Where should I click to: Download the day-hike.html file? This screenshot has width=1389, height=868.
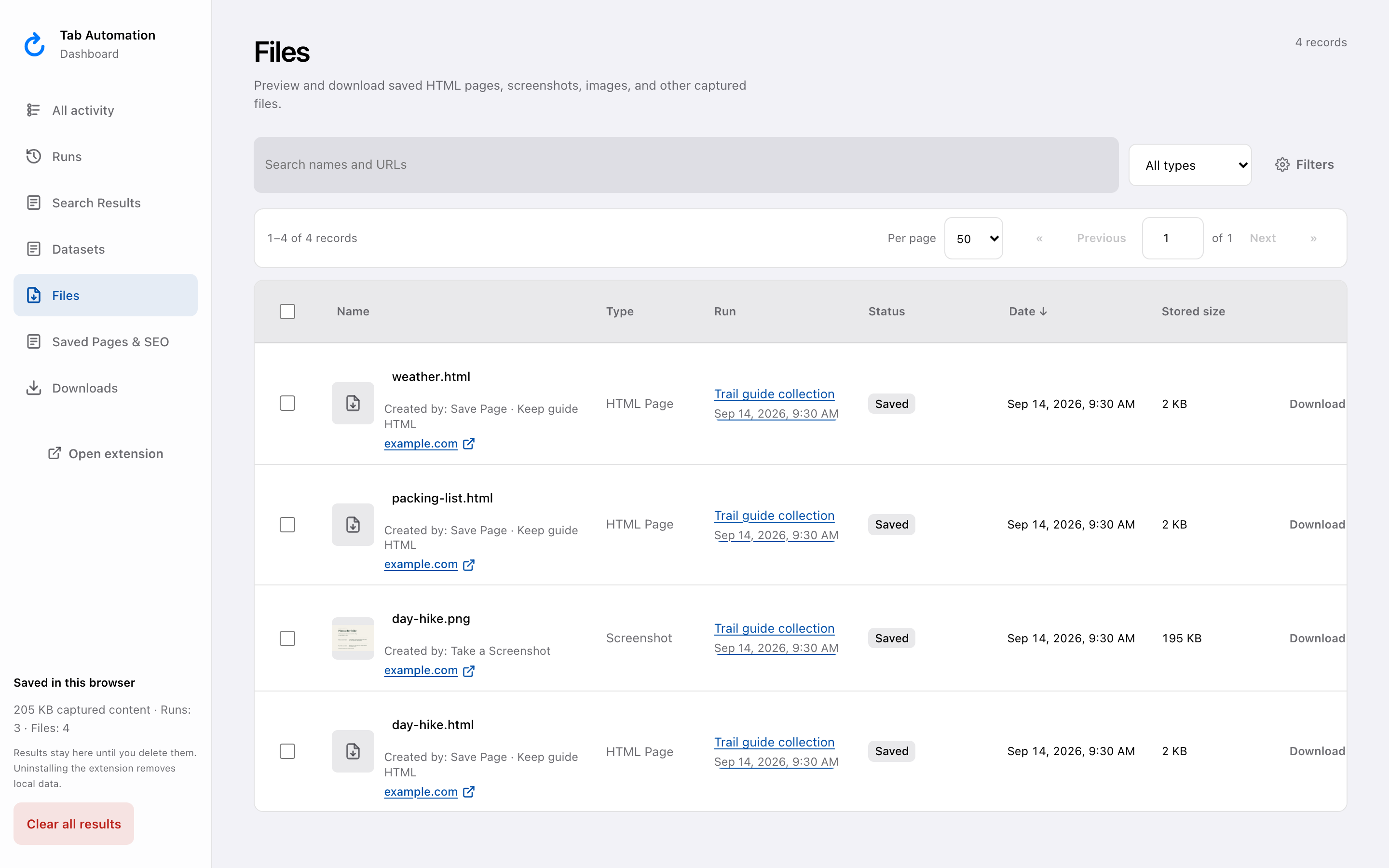(1317, 751)
